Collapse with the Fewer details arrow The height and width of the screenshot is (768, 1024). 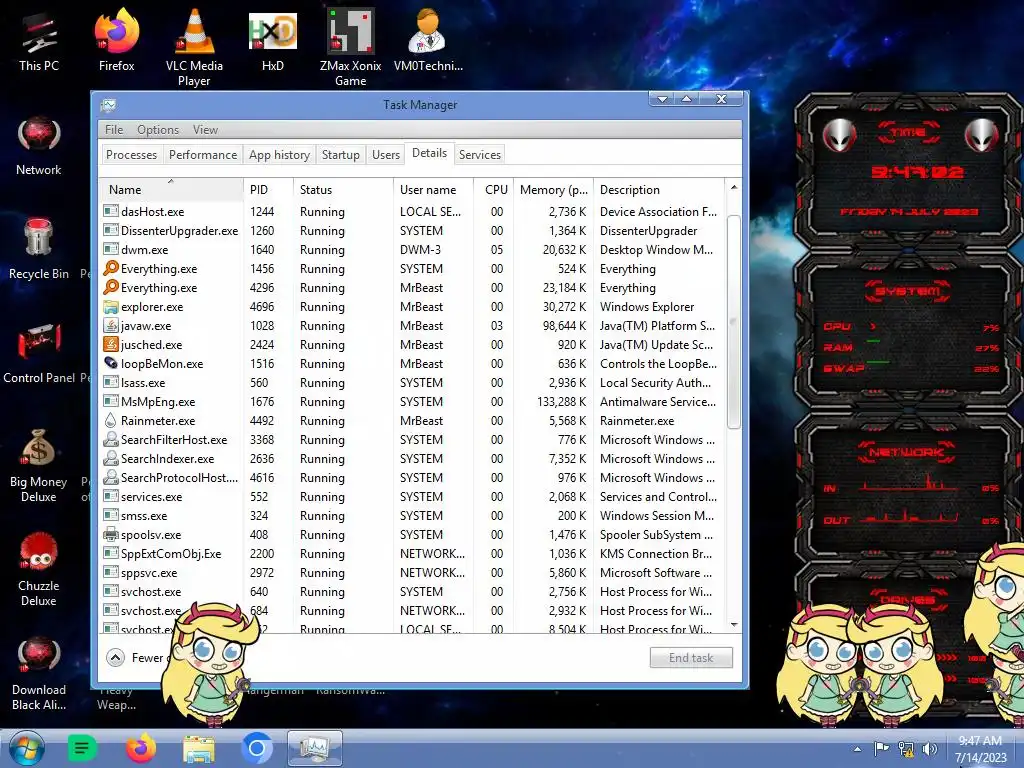[x=116, y=658]
